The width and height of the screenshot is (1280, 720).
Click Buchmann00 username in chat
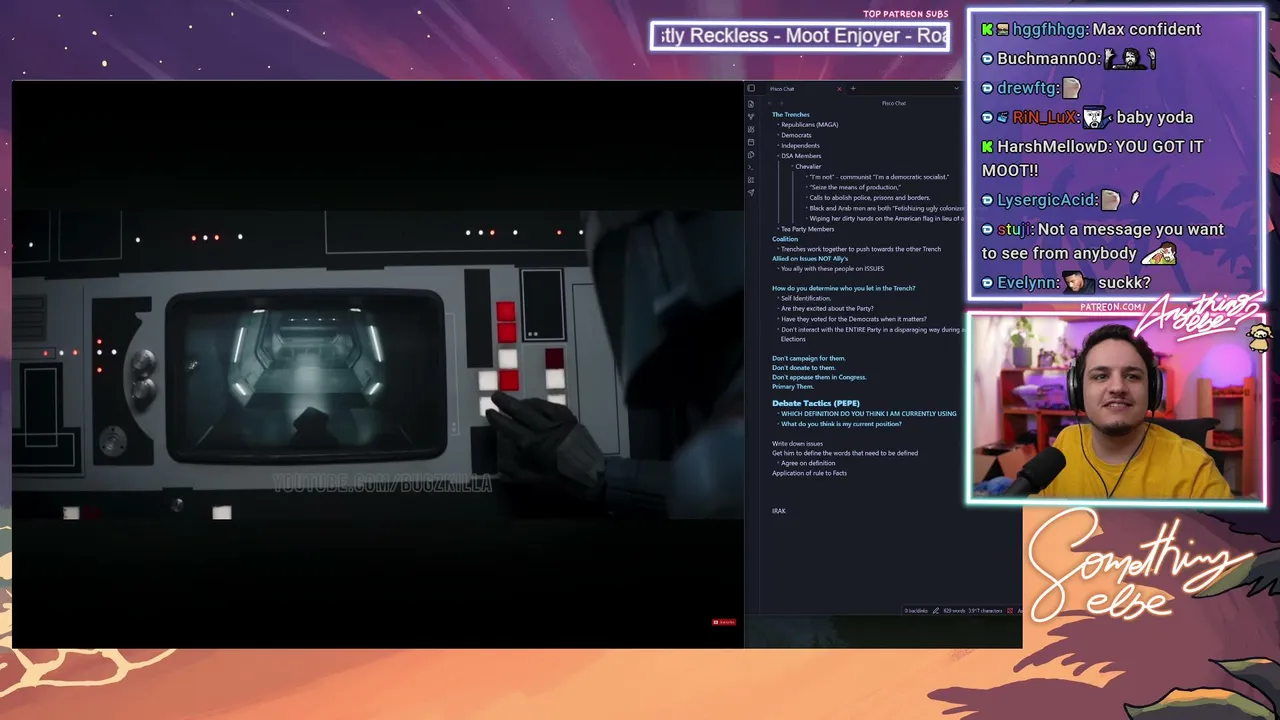[x=1048, y=59]
